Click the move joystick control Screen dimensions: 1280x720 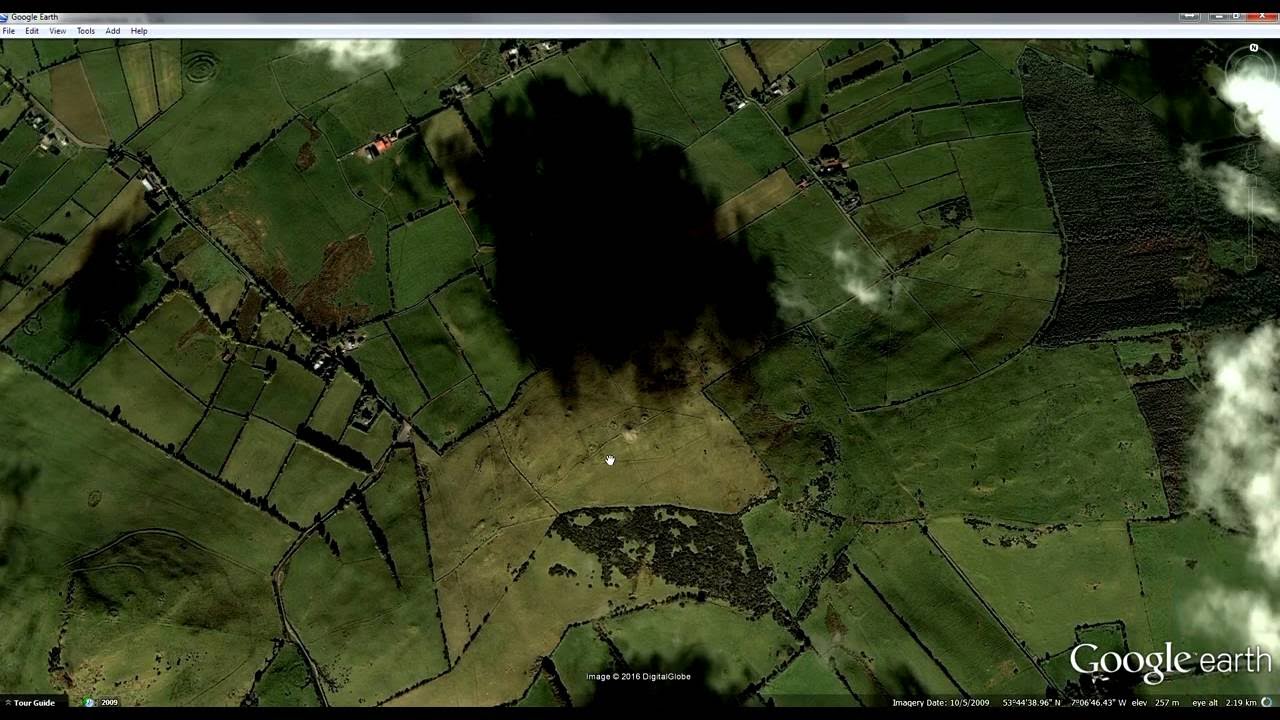(1250, 120)
